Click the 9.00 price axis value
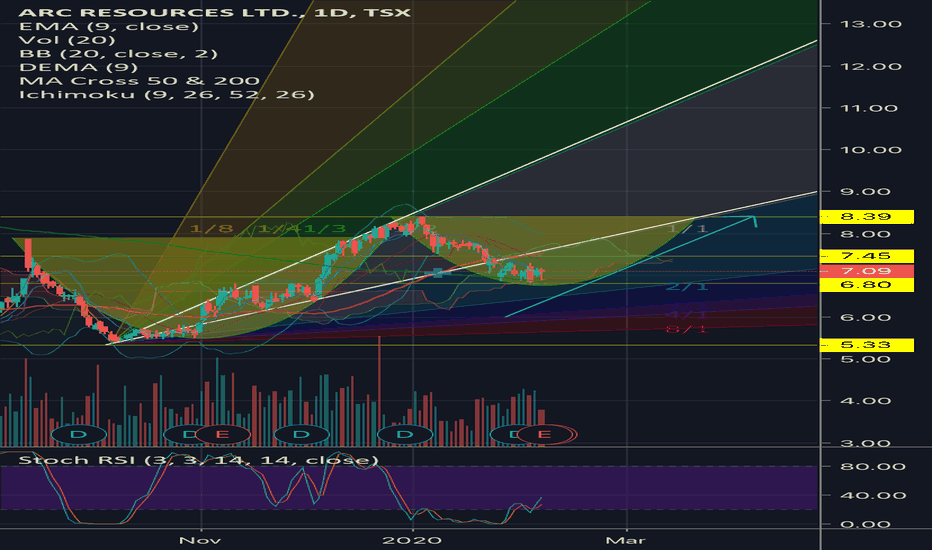 click(x=865, y=191)
